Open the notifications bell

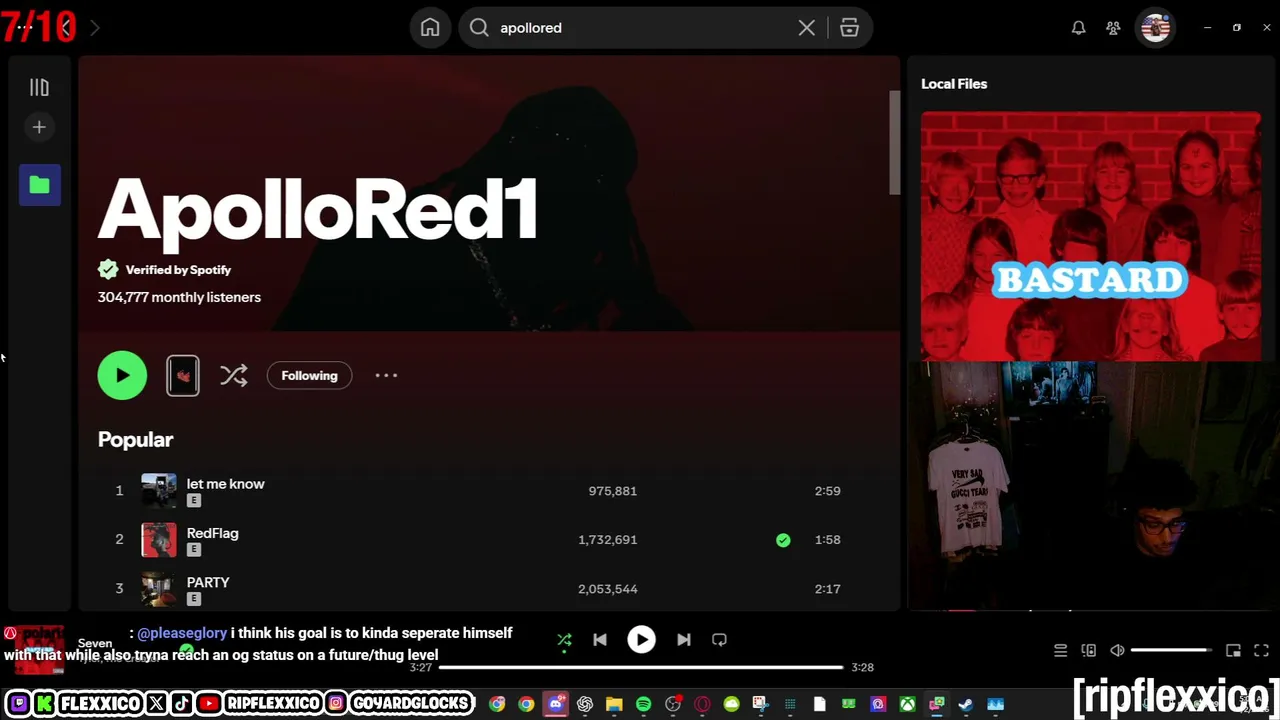tap(1078, 28)
